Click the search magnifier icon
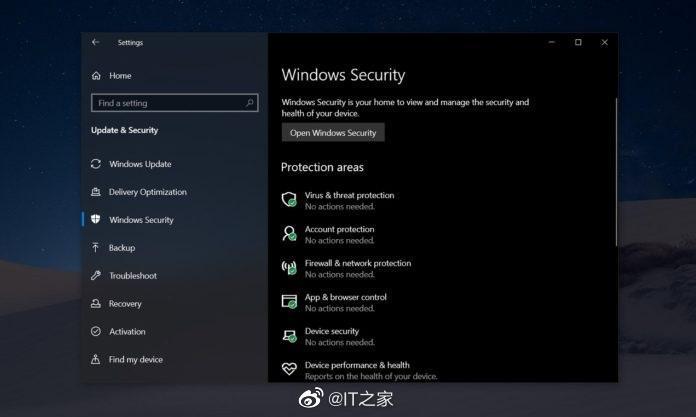The height and width of the screenshot is (417, 696). 249,103
